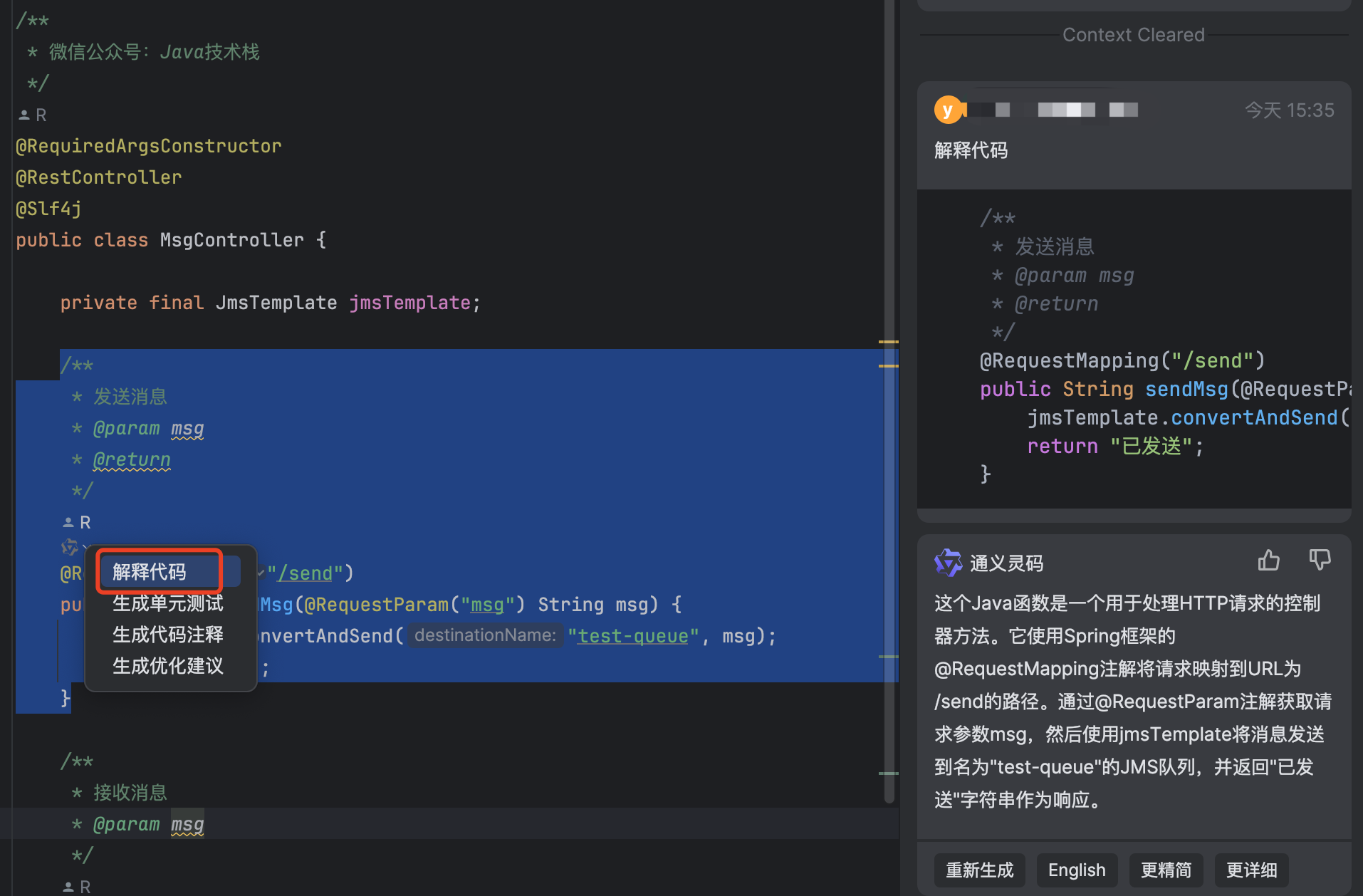Choose 生成代码注释 menu entry
Viewport: 1363px width, 896px height.
168,635
